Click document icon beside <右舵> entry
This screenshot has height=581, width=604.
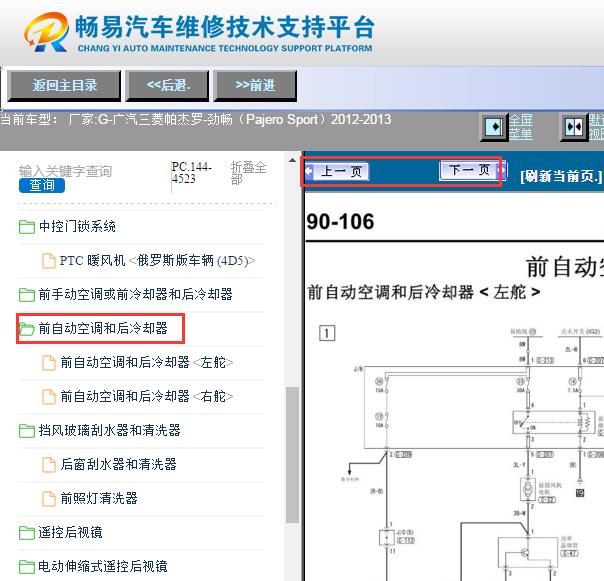[49, 396]
